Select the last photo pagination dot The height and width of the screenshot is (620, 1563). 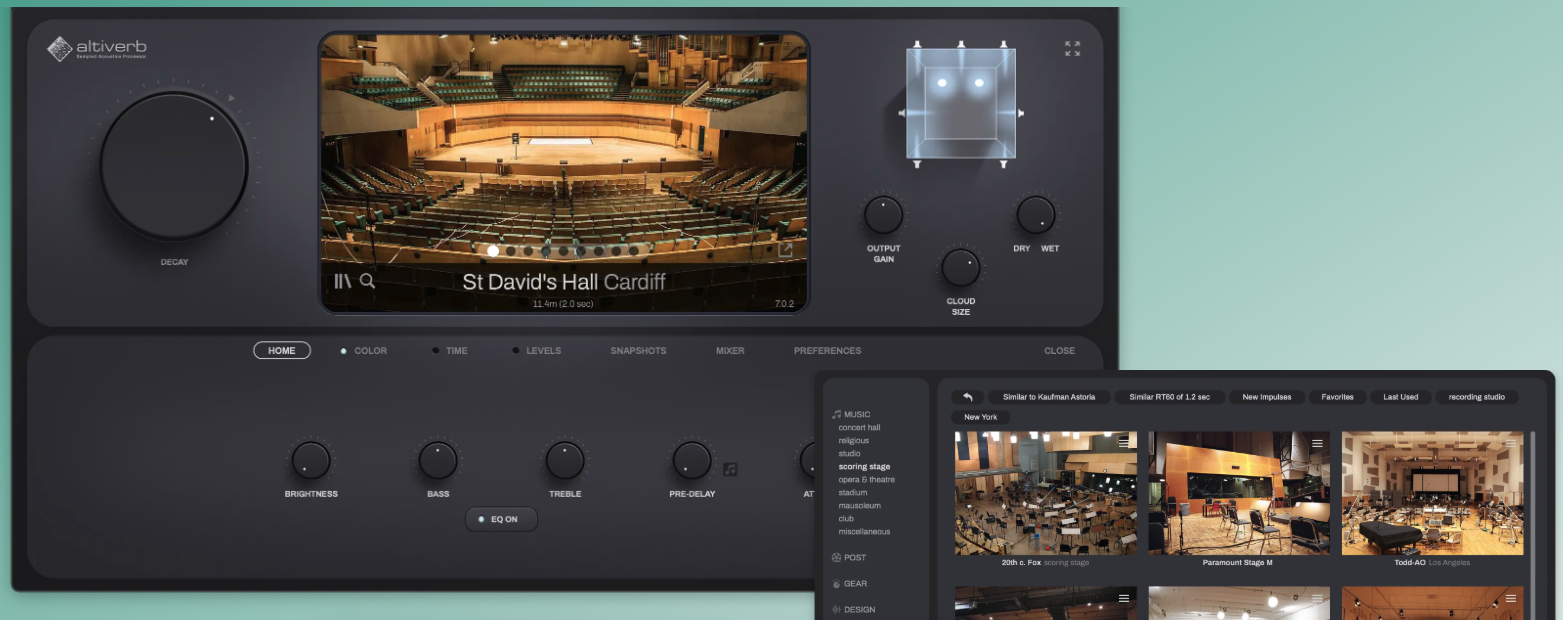633,251
